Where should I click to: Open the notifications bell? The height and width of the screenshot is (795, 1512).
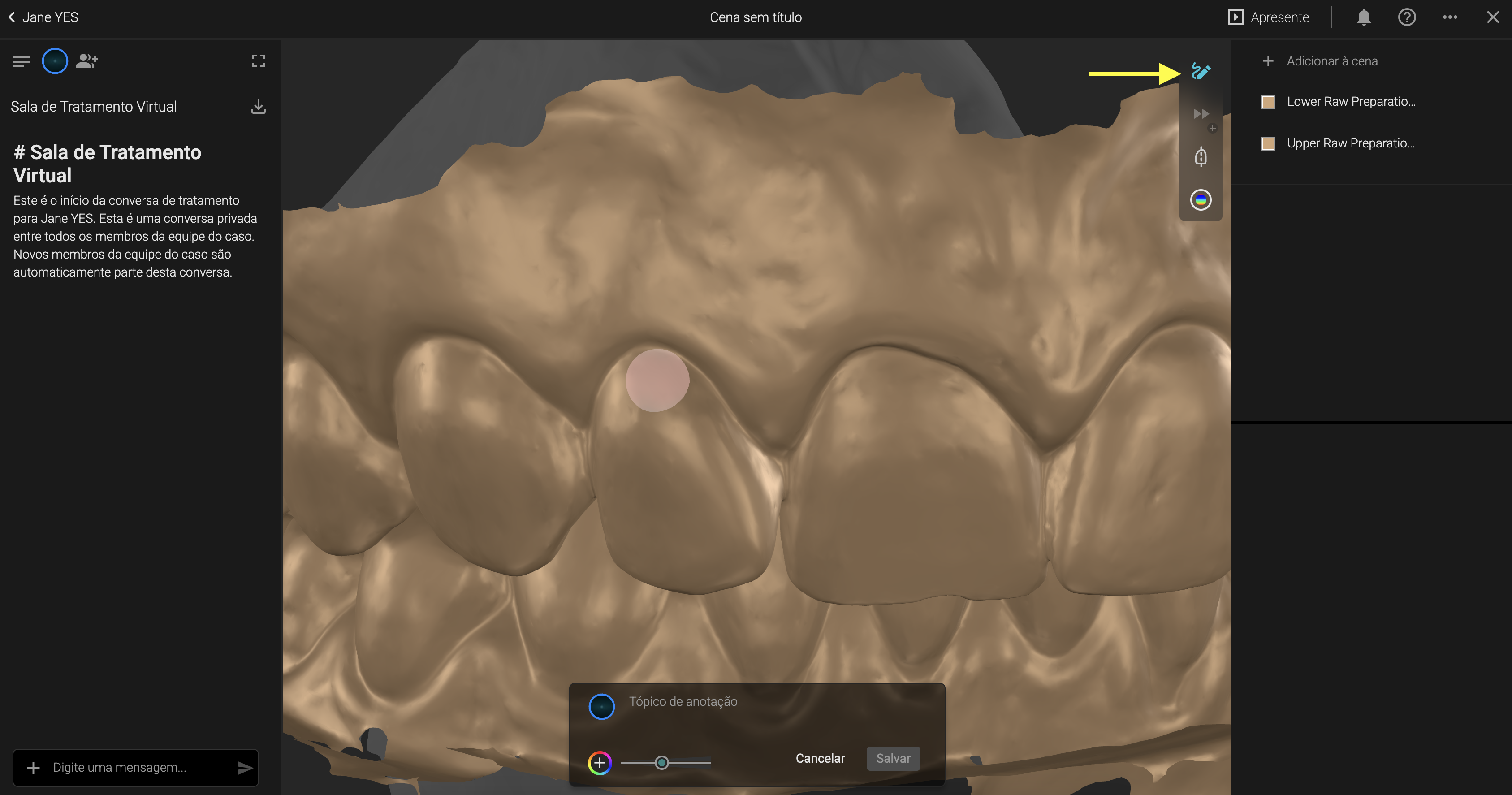[x=1364, y=17]
